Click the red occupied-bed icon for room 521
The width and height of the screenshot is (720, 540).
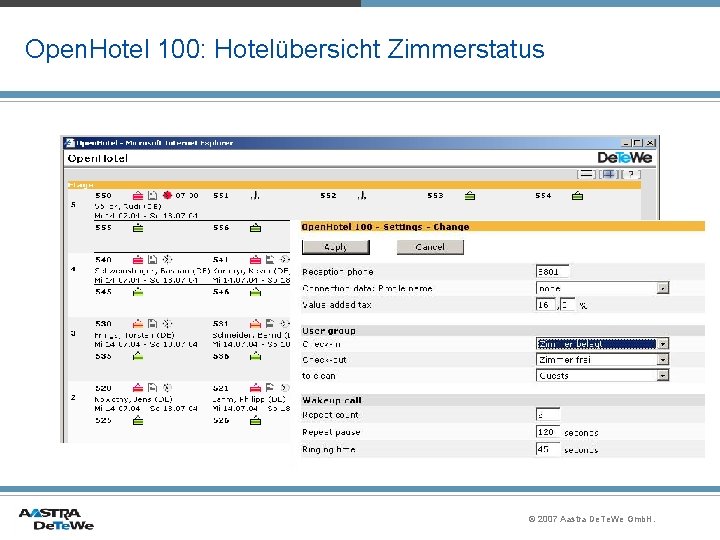coord(255,388)
